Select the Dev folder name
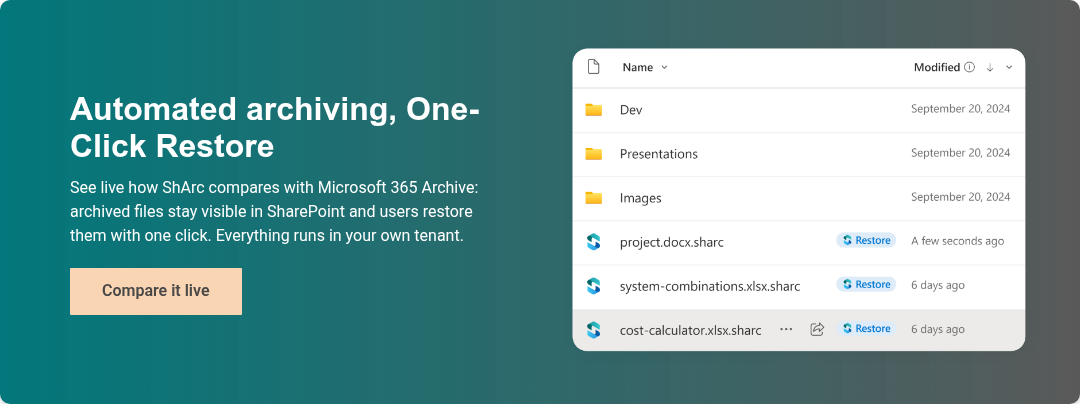 [631, 109]
